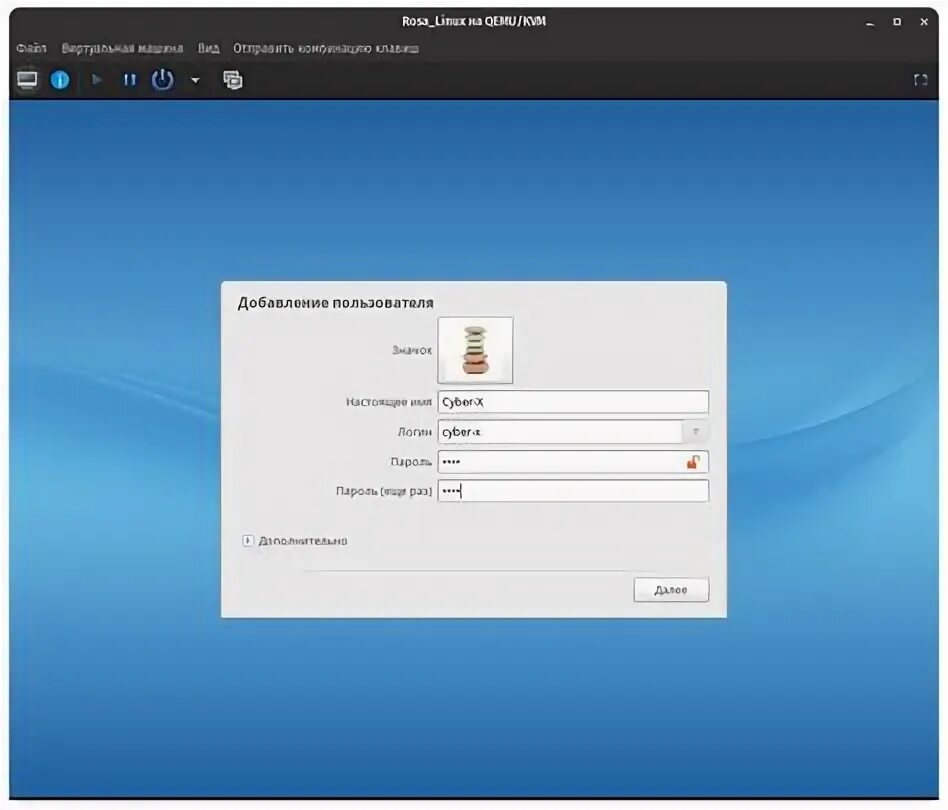This screenshot has width=948, height=810.
Task: Open the Виртуальная машина menu
Action: [x=122, y=48]
